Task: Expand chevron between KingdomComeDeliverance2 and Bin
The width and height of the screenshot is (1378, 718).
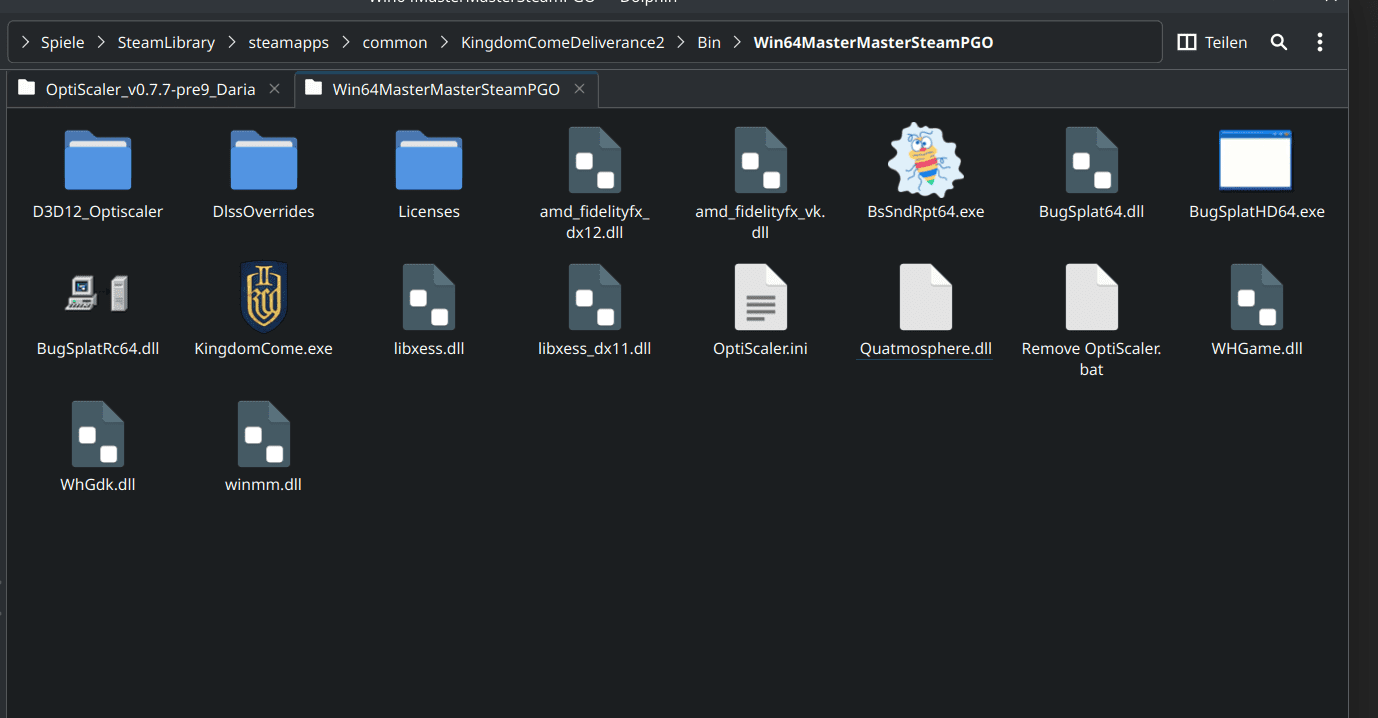Action: point(681,42)
